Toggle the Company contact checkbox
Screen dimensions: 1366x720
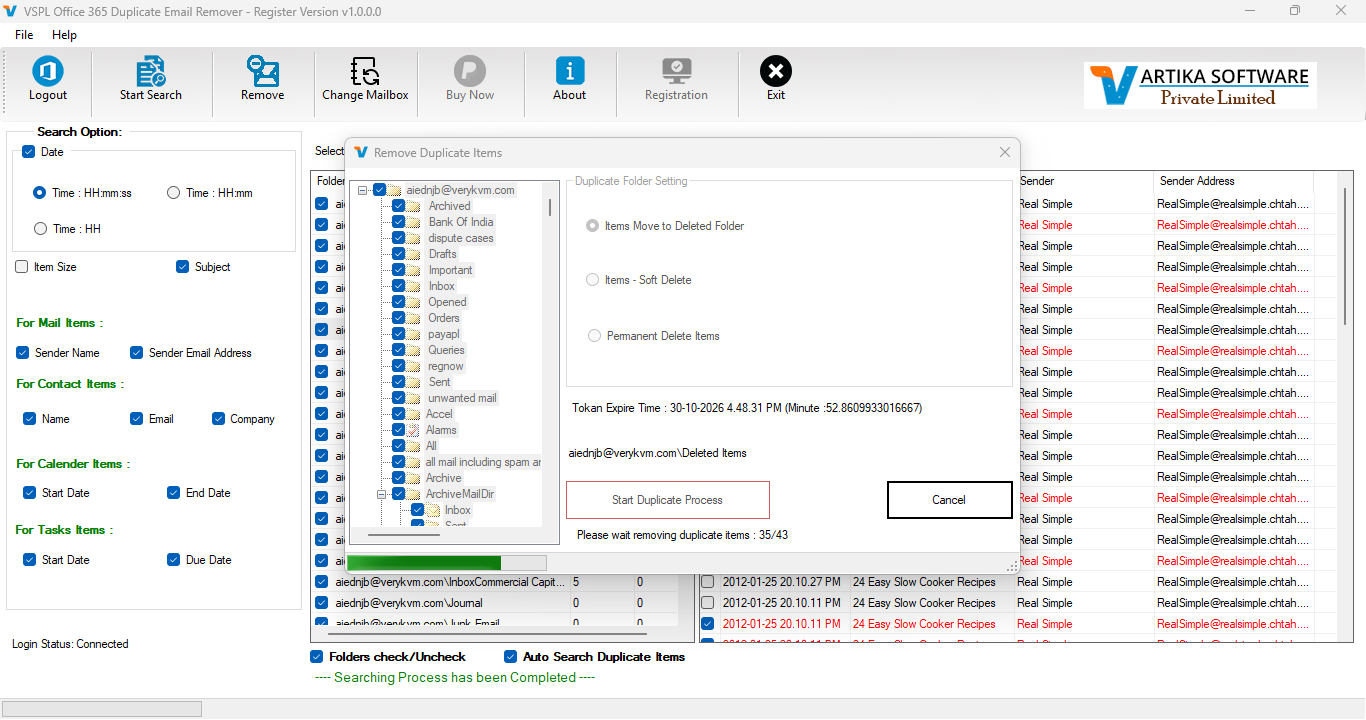click(x=218, y=419)
